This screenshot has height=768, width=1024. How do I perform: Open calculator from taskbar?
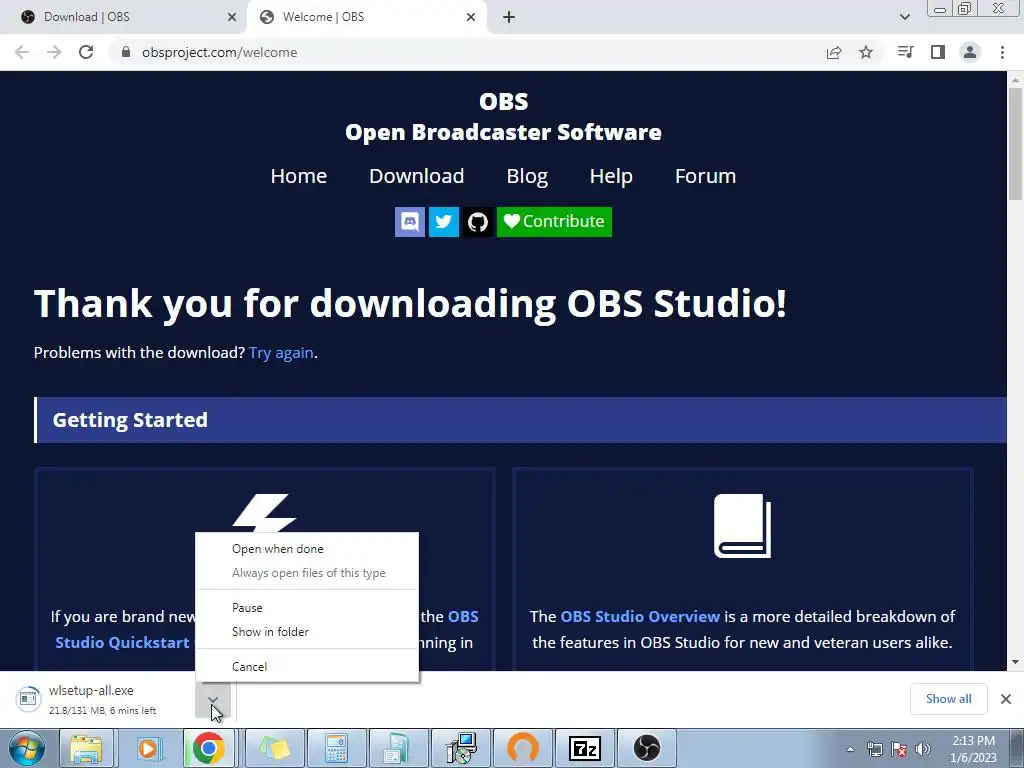337,748
